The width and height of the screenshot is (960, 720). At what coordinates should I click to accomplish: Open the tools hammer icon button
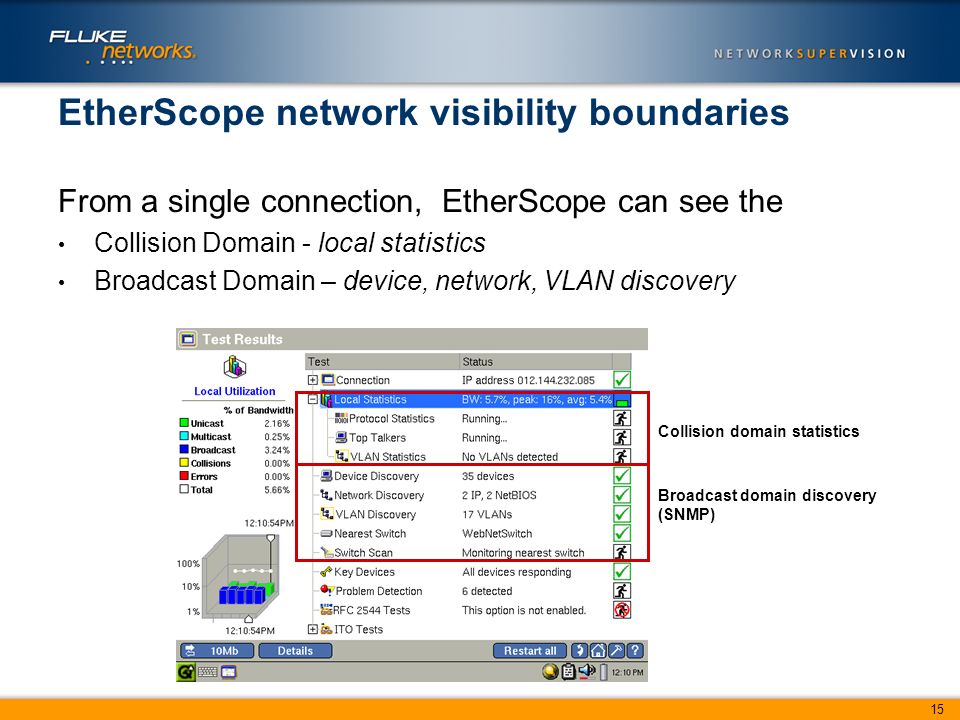coord(617,650)
